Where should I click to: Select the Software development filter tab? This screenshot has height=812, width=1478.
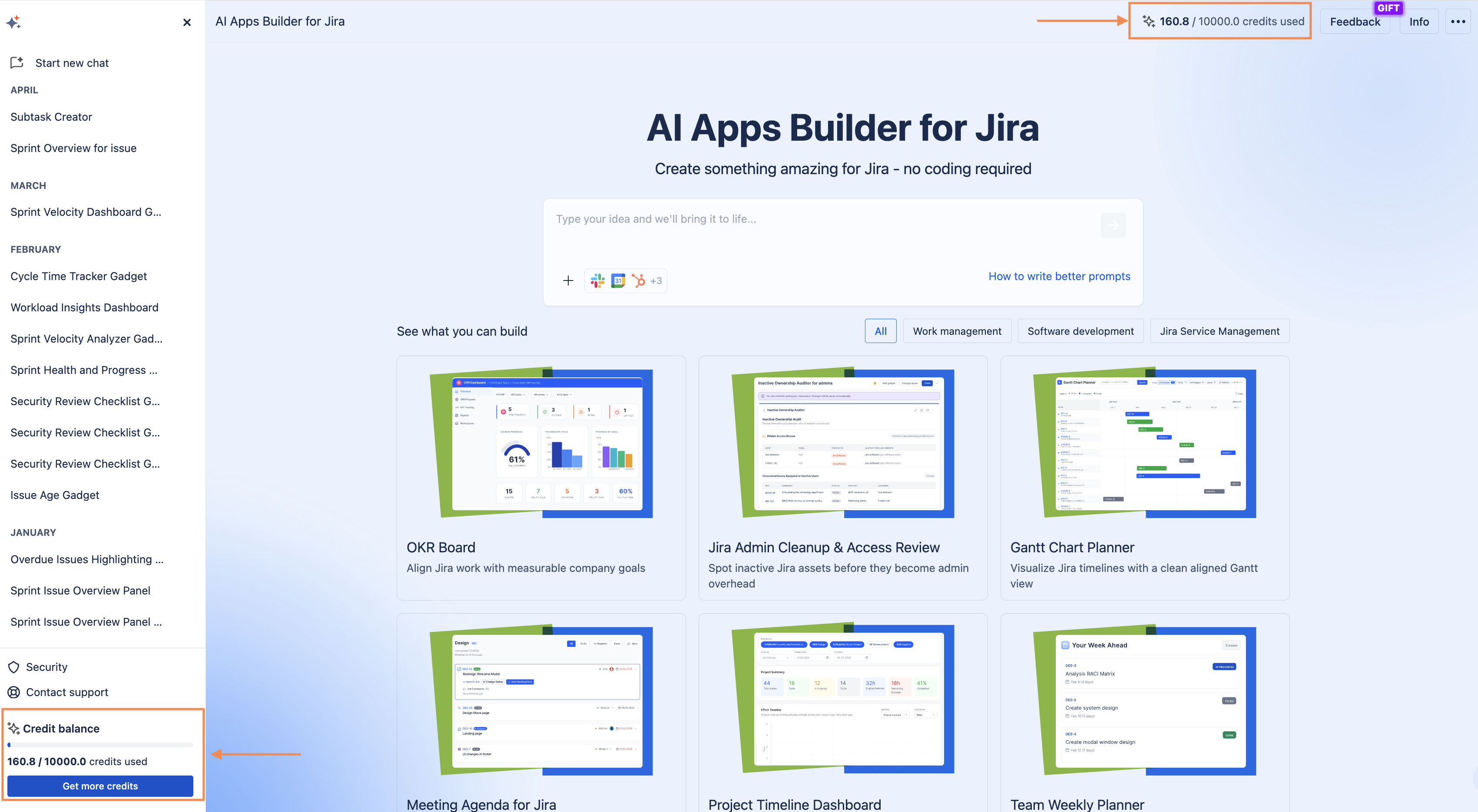pos(1080,331)
